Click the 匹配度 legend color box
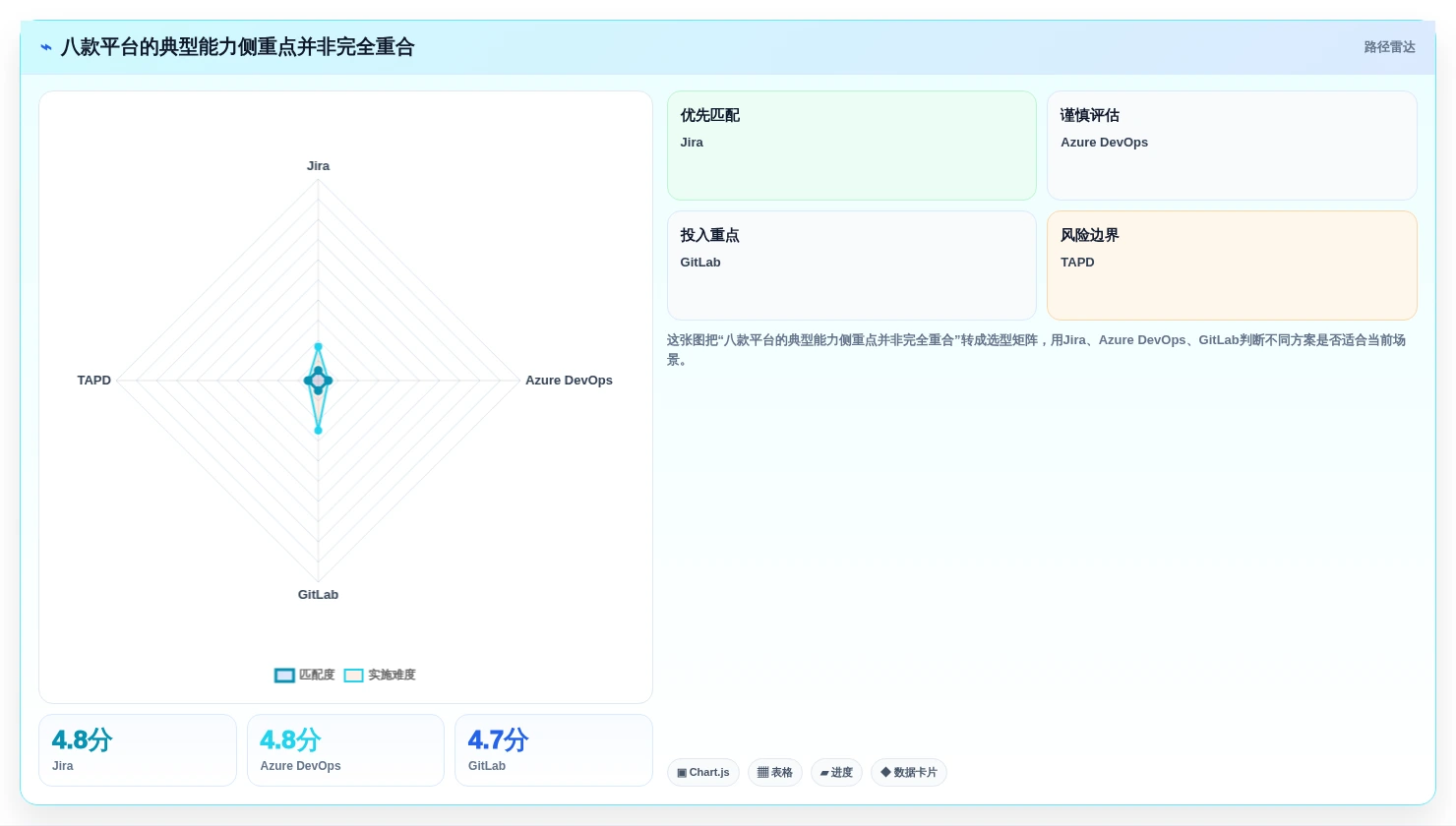1456x826 pixels. (x=284, y=676)
